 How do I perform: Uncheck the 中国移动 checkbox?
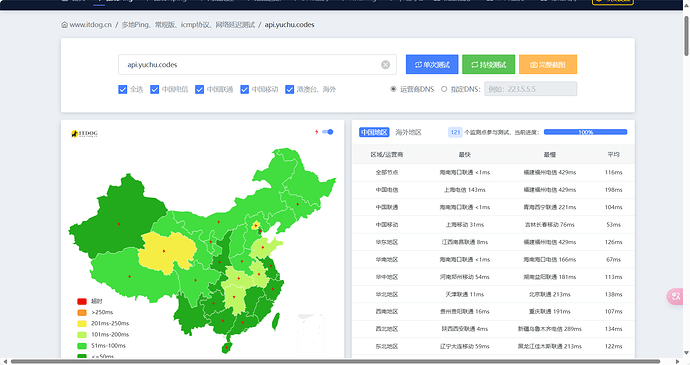click(x=245, y=89)
